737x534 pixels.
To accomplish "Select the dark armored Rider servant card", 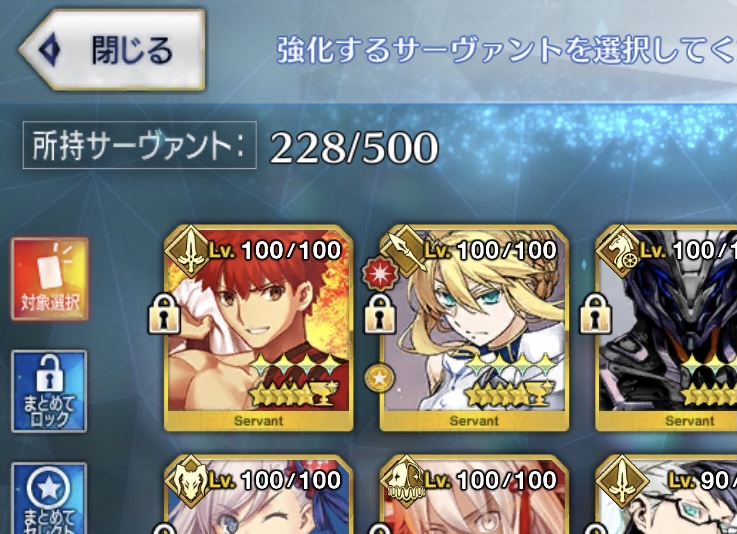I will click(x=666, y=328).
